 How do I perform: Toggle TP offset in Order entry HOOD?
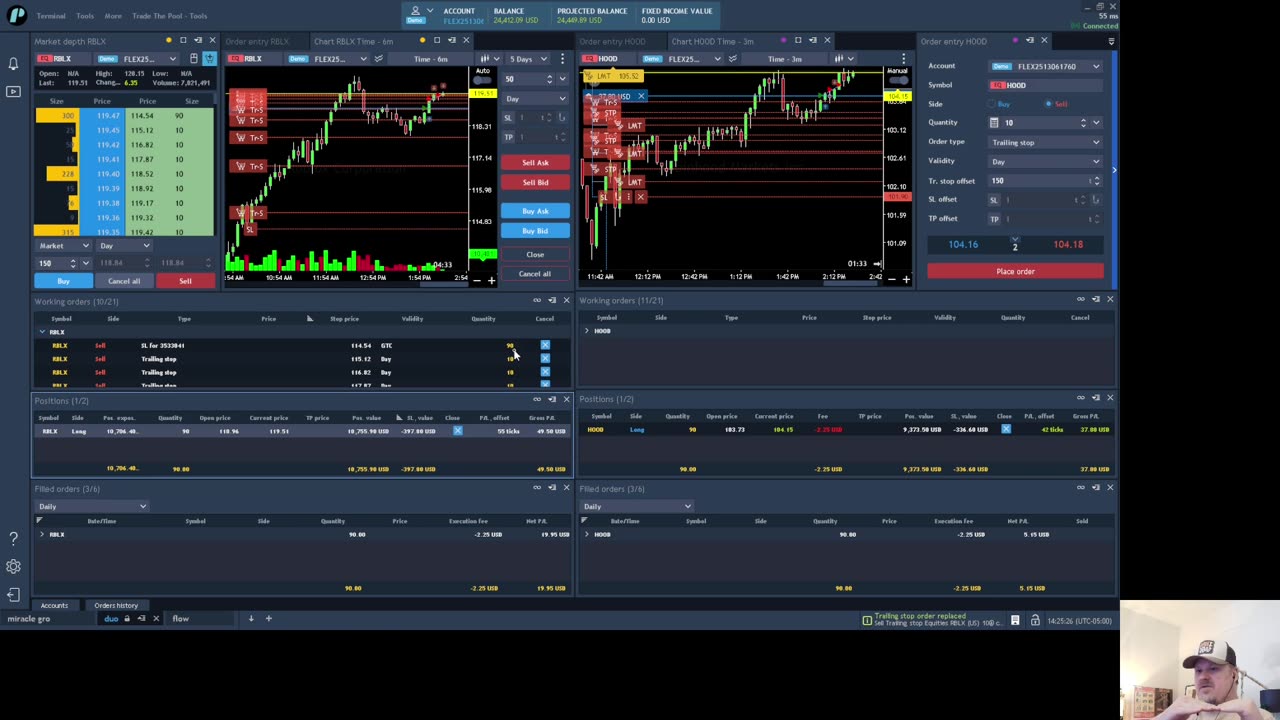(994, 219)
